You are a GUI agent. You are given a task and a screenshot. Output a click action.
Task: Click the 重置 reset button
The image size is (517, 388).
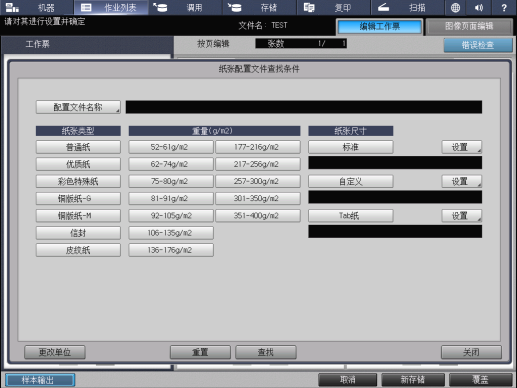pos(200,352)
